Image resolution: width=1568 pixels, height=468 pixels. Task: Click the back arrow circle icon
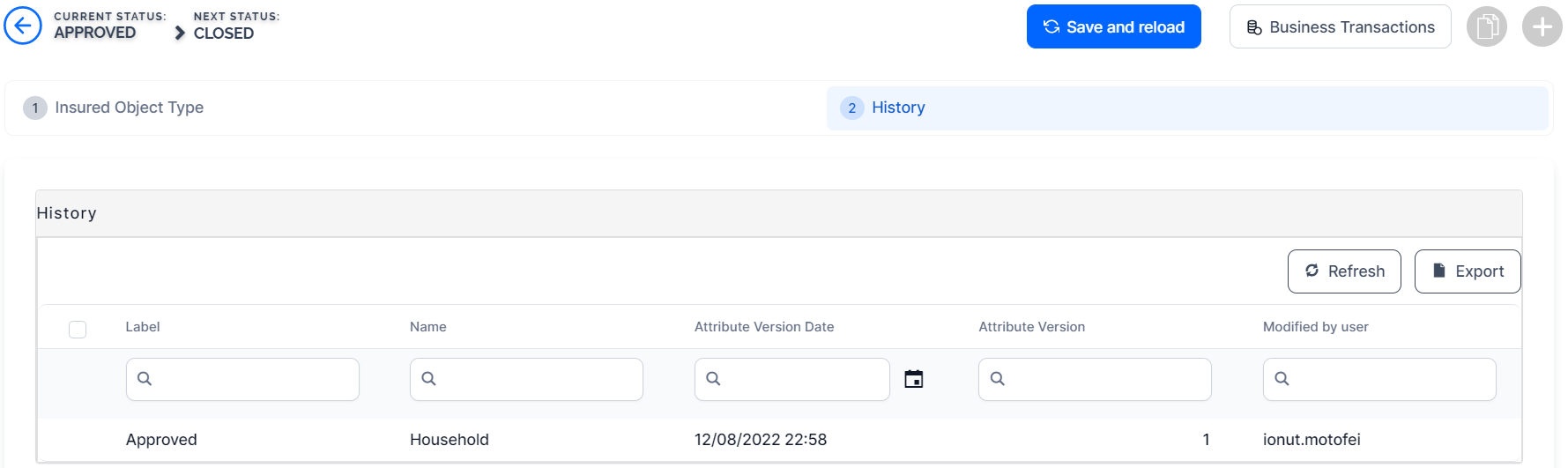23,26
